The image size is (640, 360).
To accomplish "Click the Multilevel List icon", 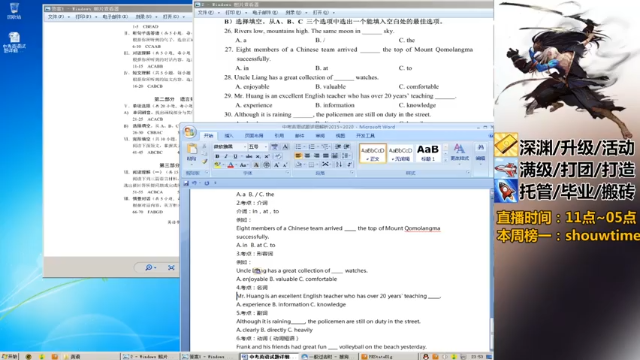I will [325, 147].
